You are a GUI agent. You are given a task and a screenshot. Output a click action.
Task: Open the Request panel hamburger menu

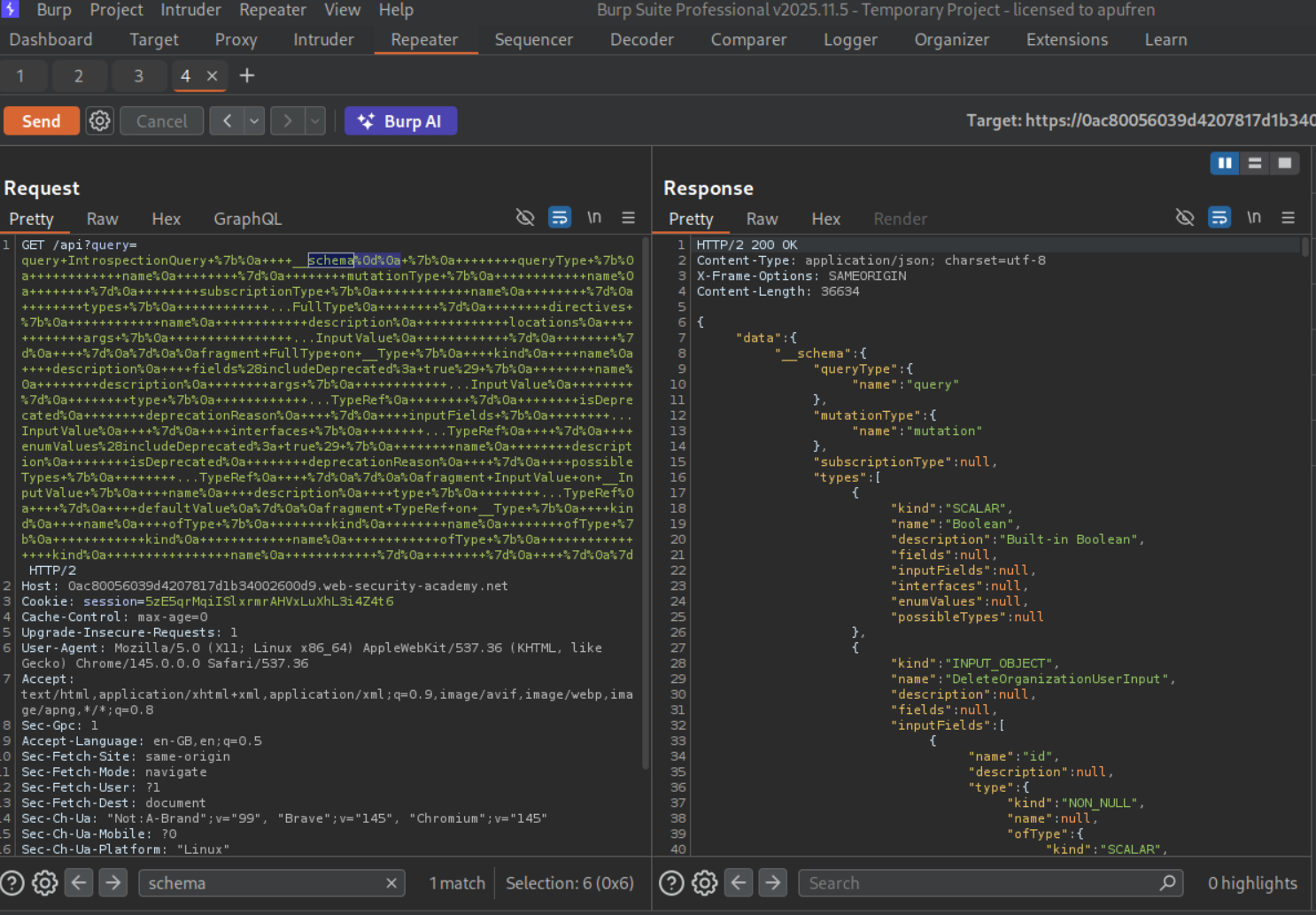click(628, 218)
